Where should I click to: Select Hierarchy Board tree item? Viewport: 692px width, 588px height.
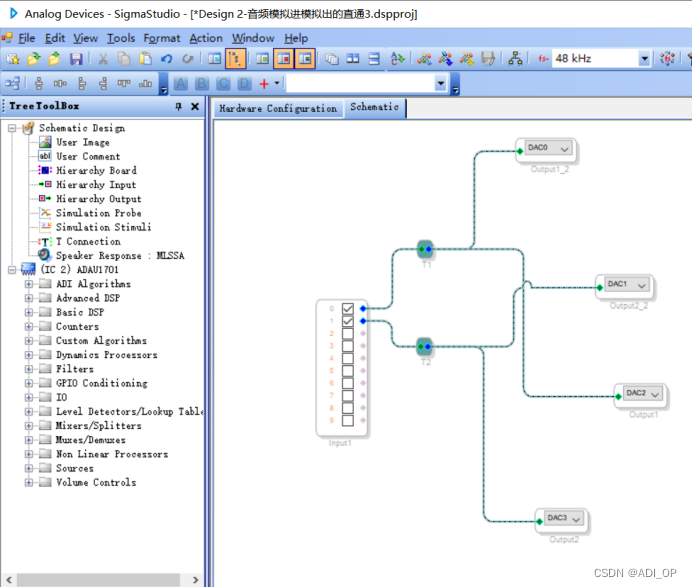click(96, 170)
